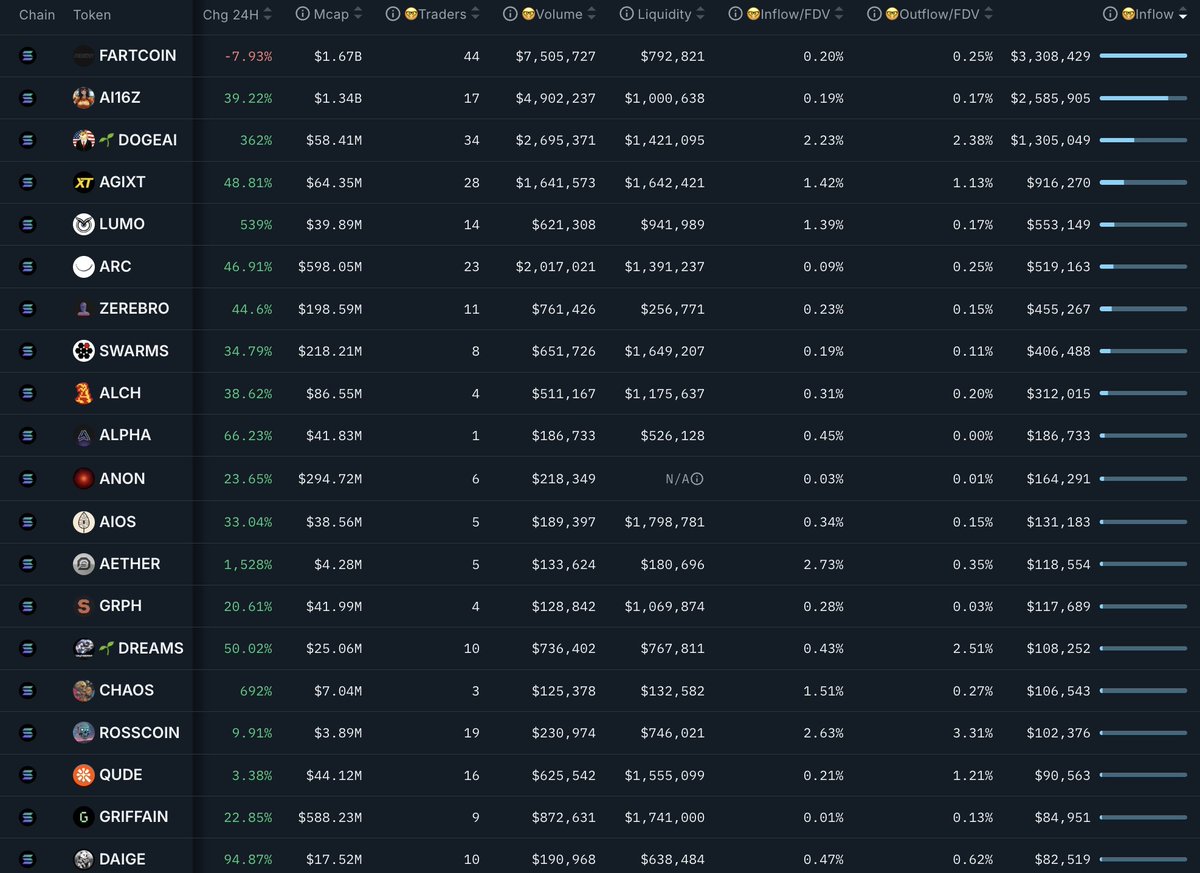Click the DOGEAI token logo
The width and height of the screenshot is (1200, 873).
point(84,140)
